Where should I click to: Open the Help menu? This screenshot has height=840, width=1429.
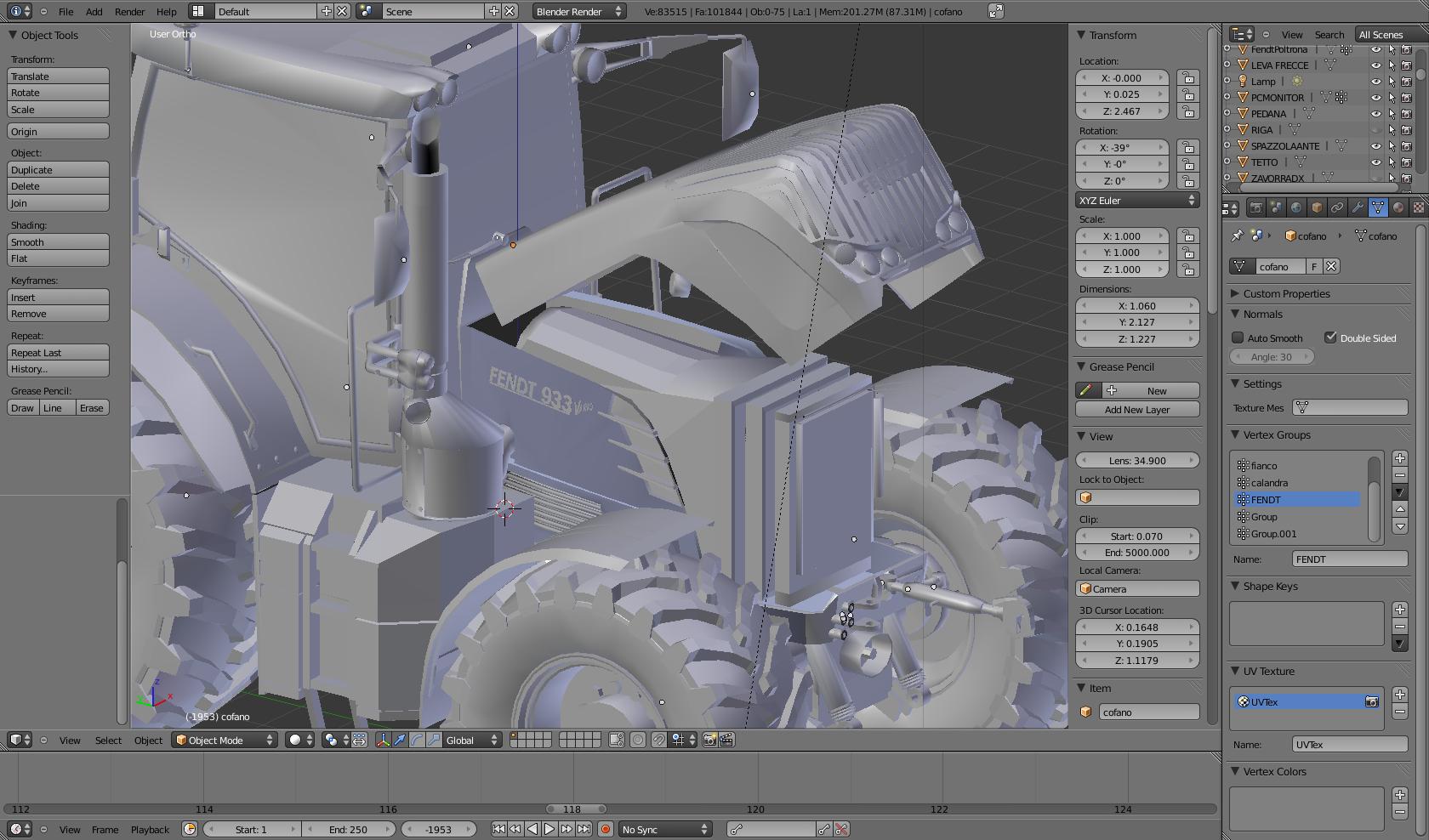point(167,12)
